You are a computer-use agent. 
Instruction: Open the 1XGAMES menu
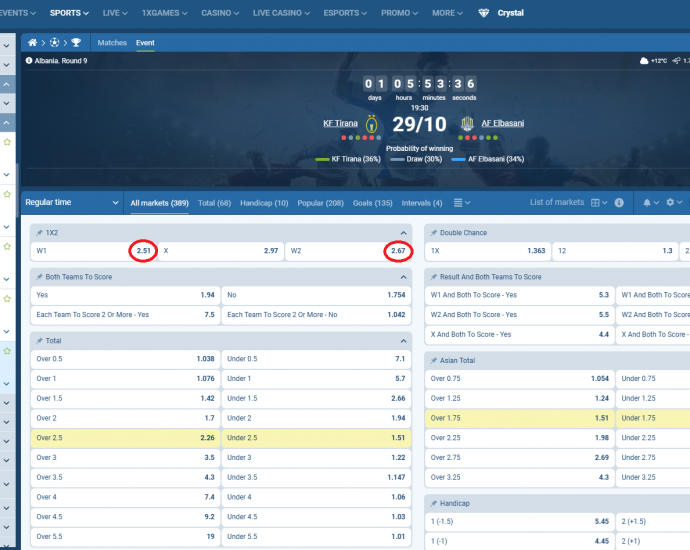[x=164, y=13]
